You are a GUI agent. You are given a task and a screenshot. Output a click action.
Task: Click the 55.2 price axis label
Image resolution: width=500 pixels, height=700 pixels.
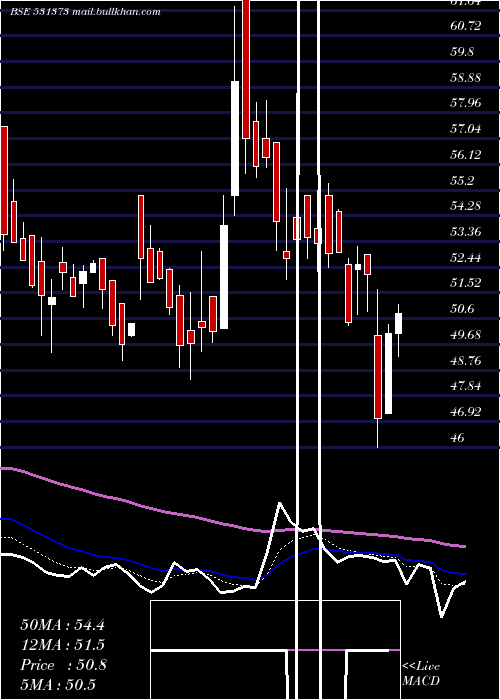[462, 181]
